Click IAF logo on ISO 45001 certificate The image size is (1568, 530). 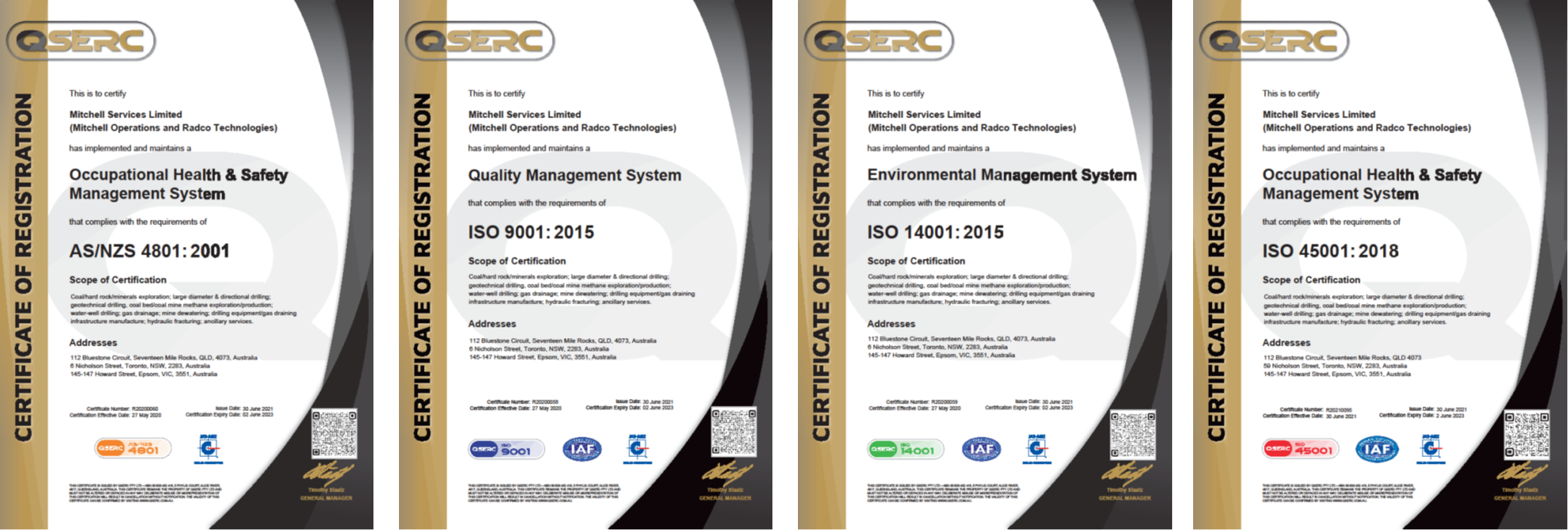[1377, 449]
